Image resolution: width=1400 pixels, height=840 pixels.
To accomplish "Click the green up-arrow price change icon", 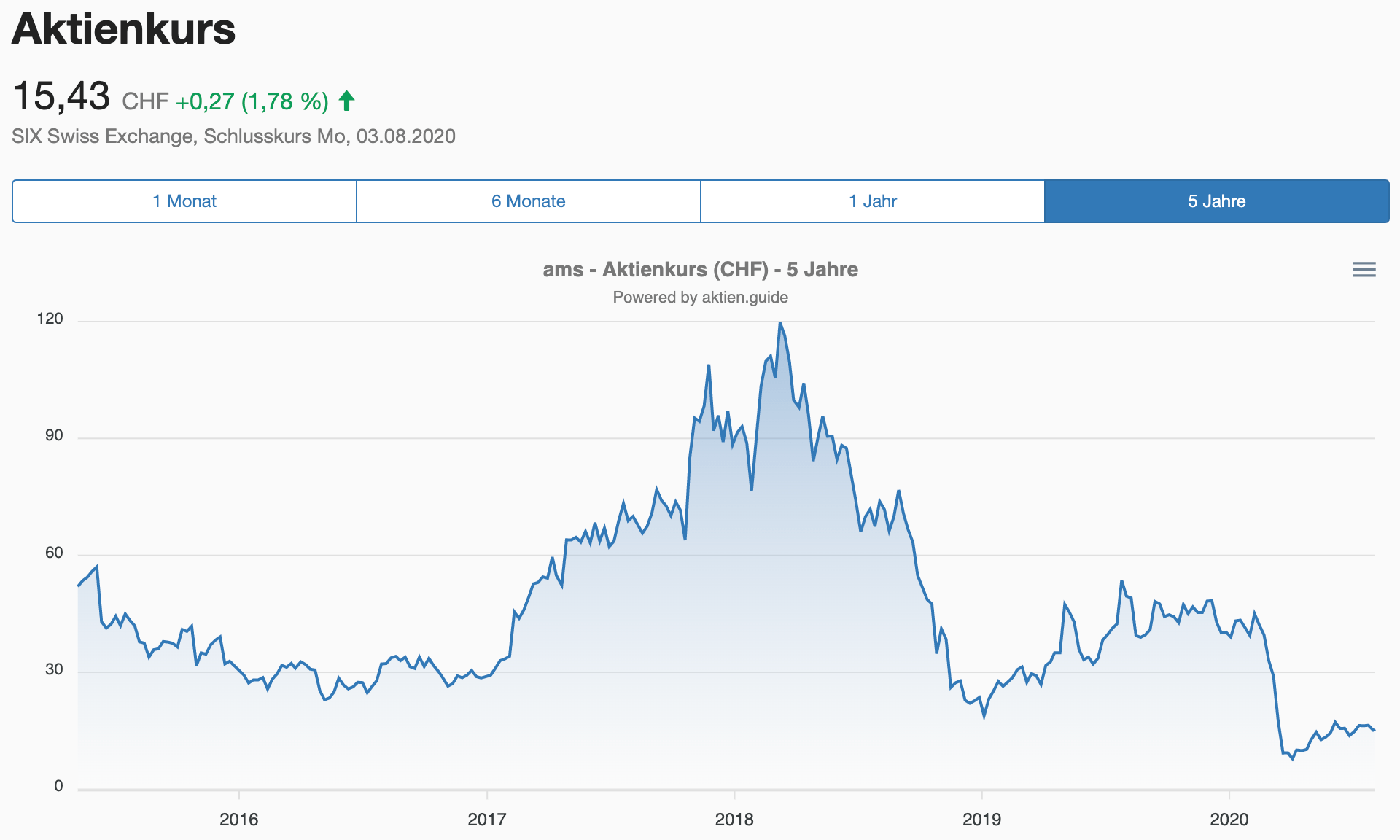I will coord(347,101).
